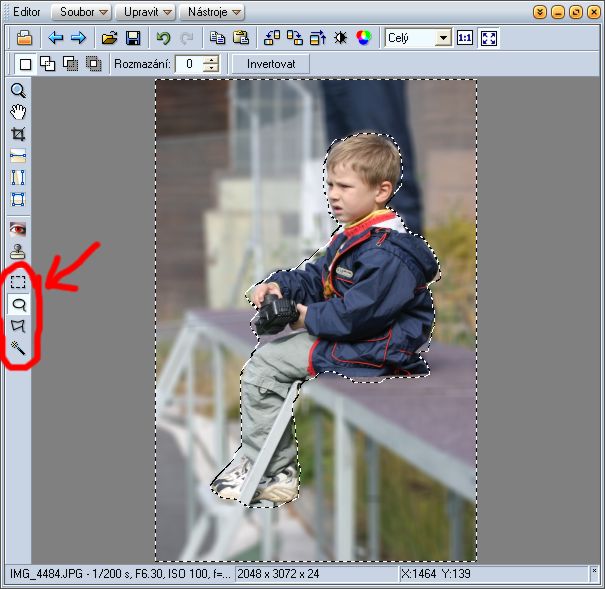Open the Upravit menu
This screenshot has height=589, width=605.
click(145, 12)
